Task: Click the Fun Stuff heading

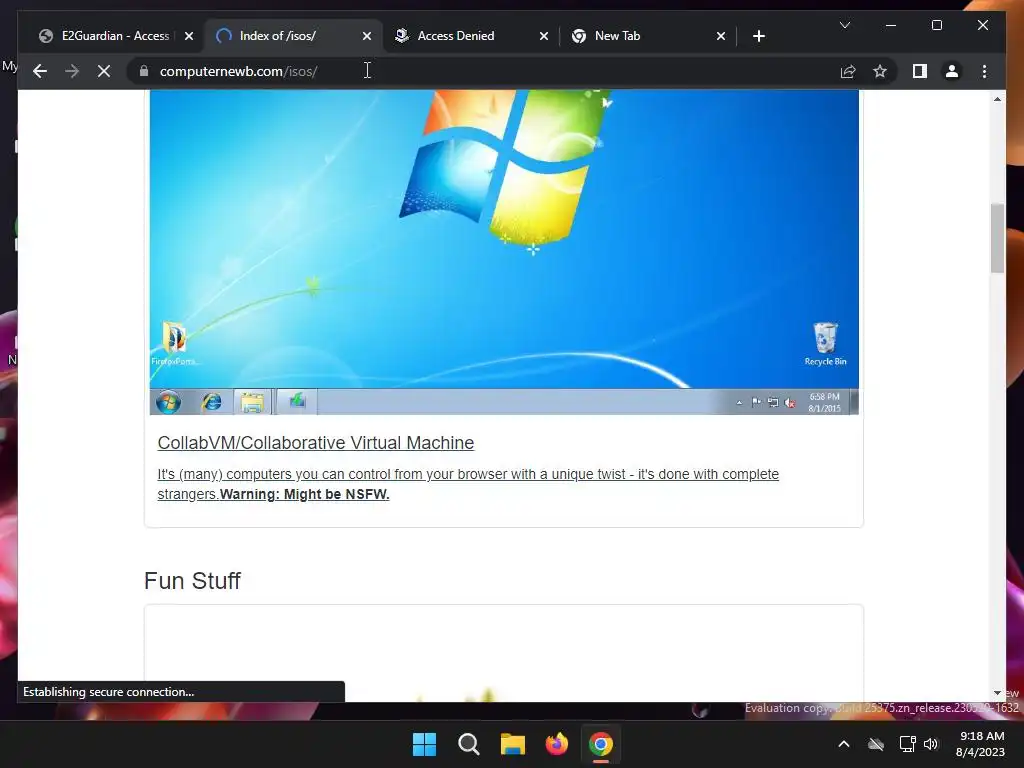Action: tap(192, 581)
